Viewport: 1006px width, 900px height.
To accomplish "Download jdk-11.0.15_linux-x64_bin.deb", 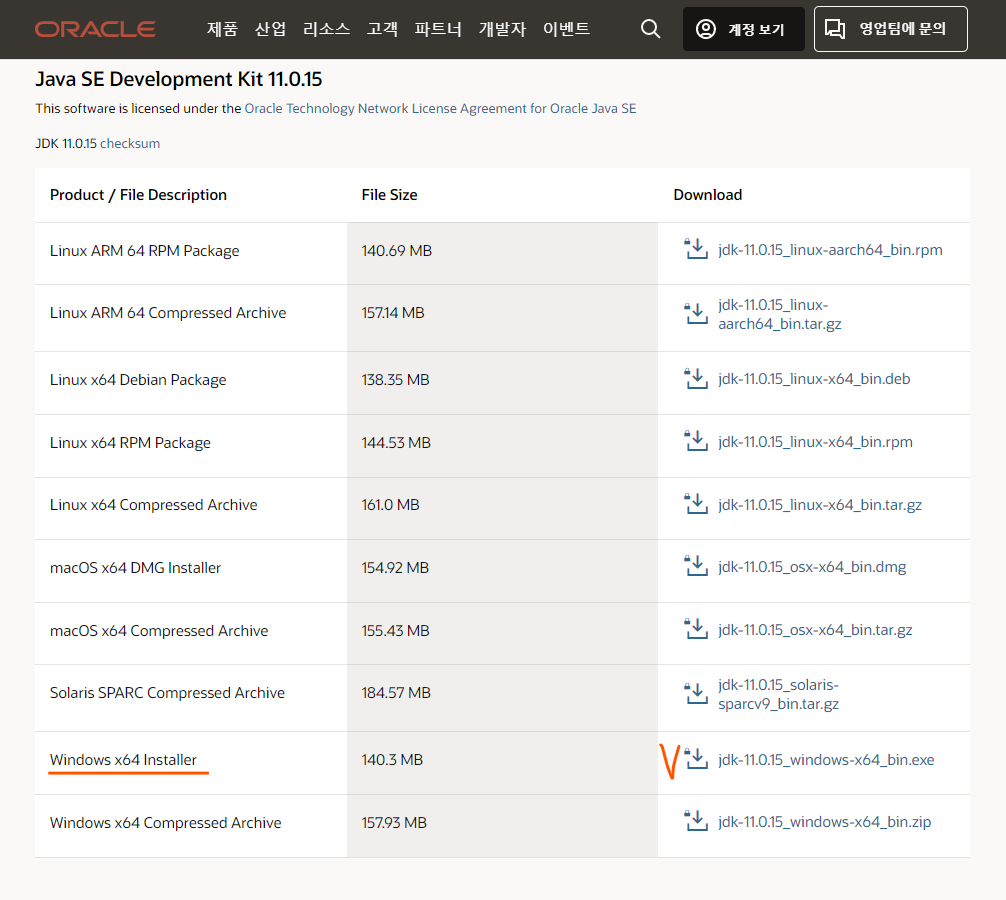I will 814,378.
